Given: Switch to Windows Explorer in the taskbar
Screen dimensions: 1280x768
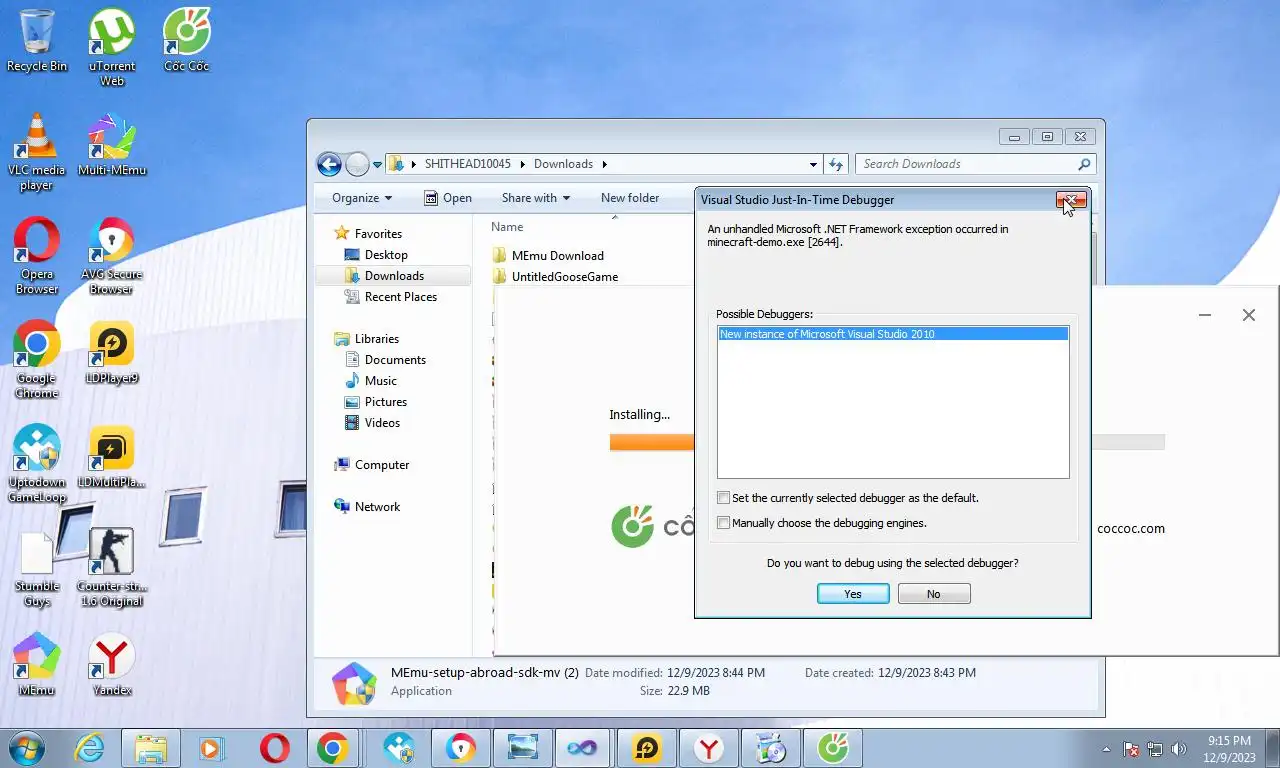Looking at the screenshot, I should click(x=151, y=748).
